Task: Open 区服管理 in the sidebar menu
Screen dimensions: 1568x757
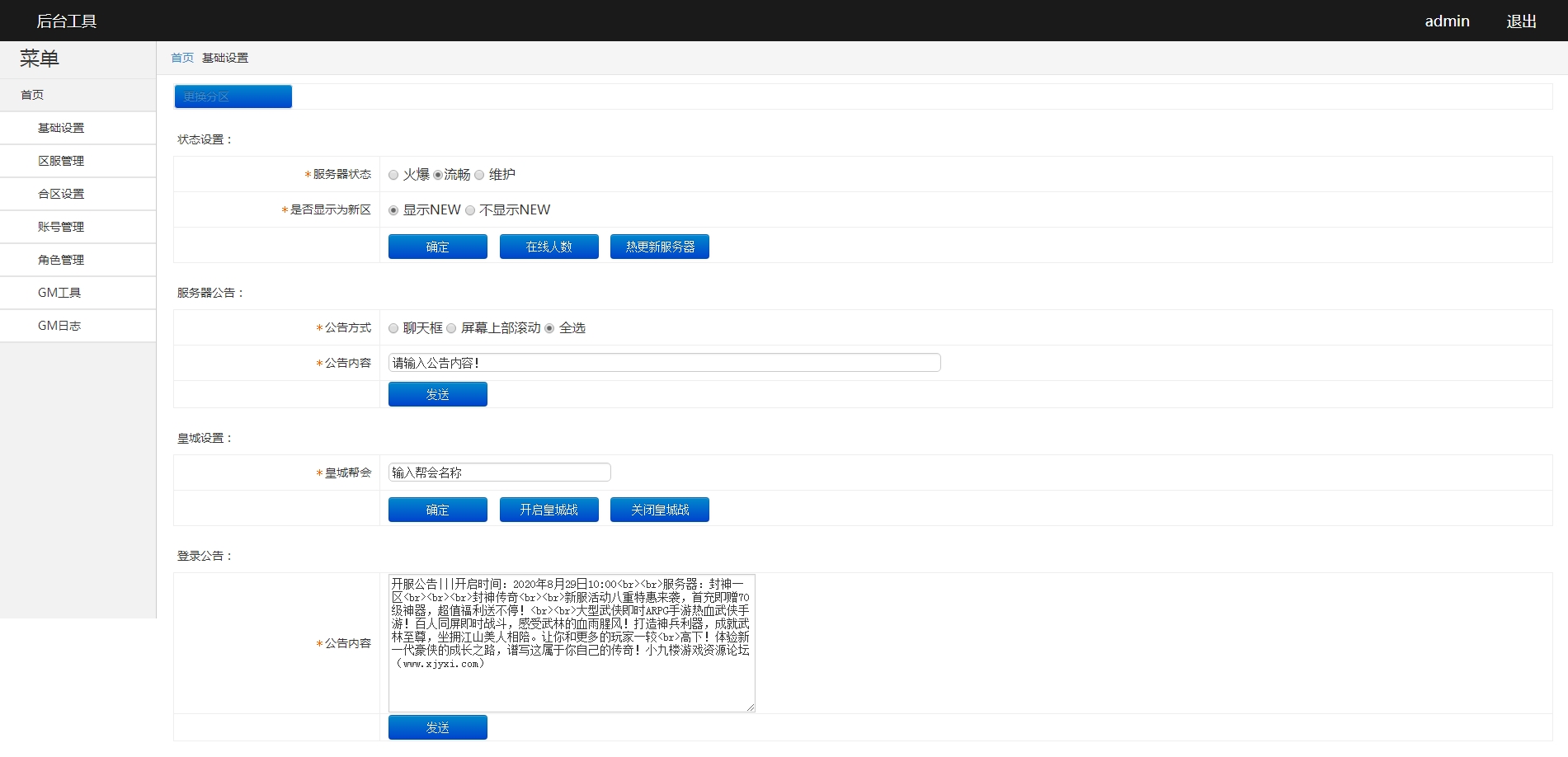Action: 78,161
